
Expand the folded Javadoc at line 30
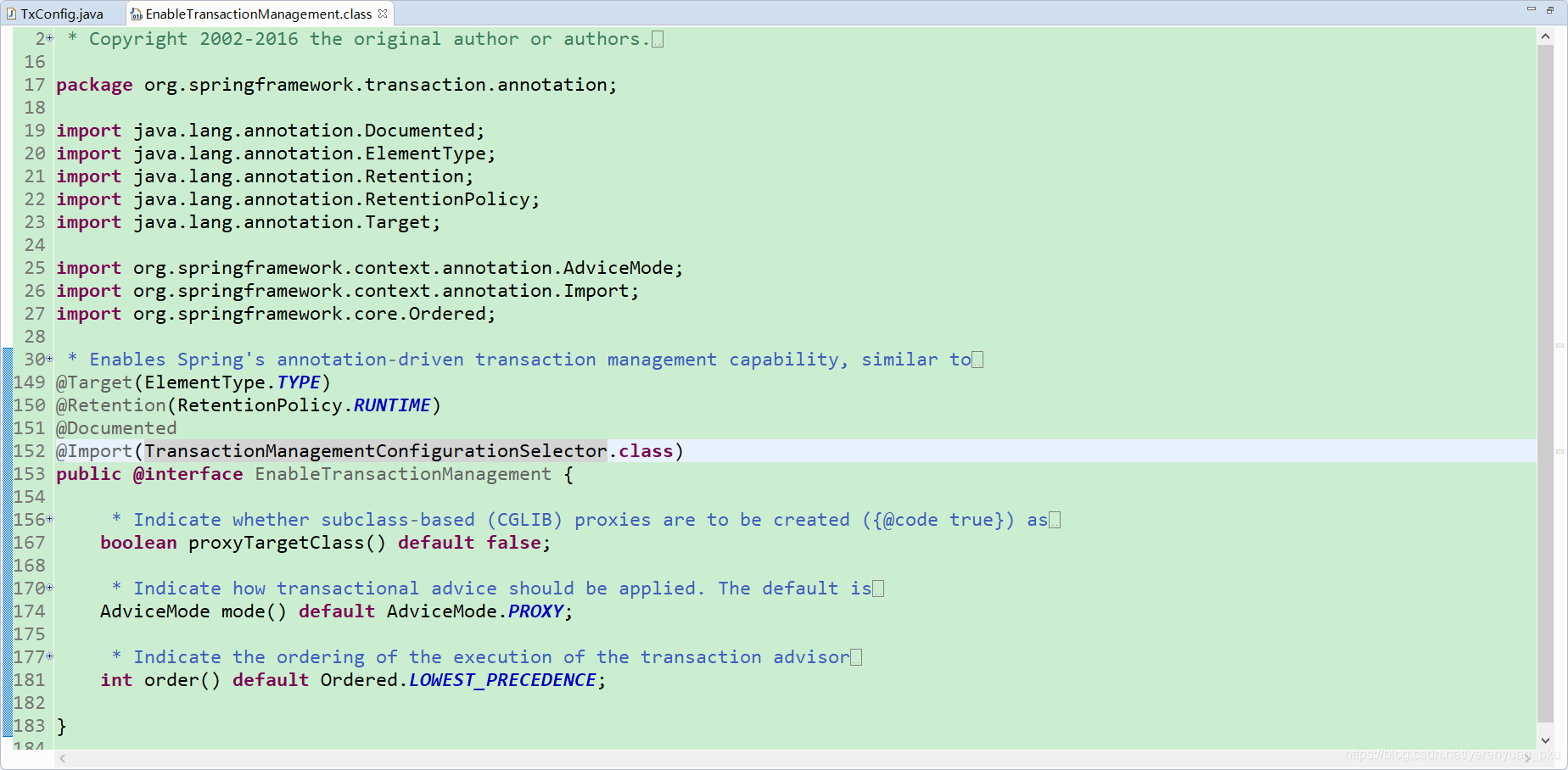pos(50,359)
